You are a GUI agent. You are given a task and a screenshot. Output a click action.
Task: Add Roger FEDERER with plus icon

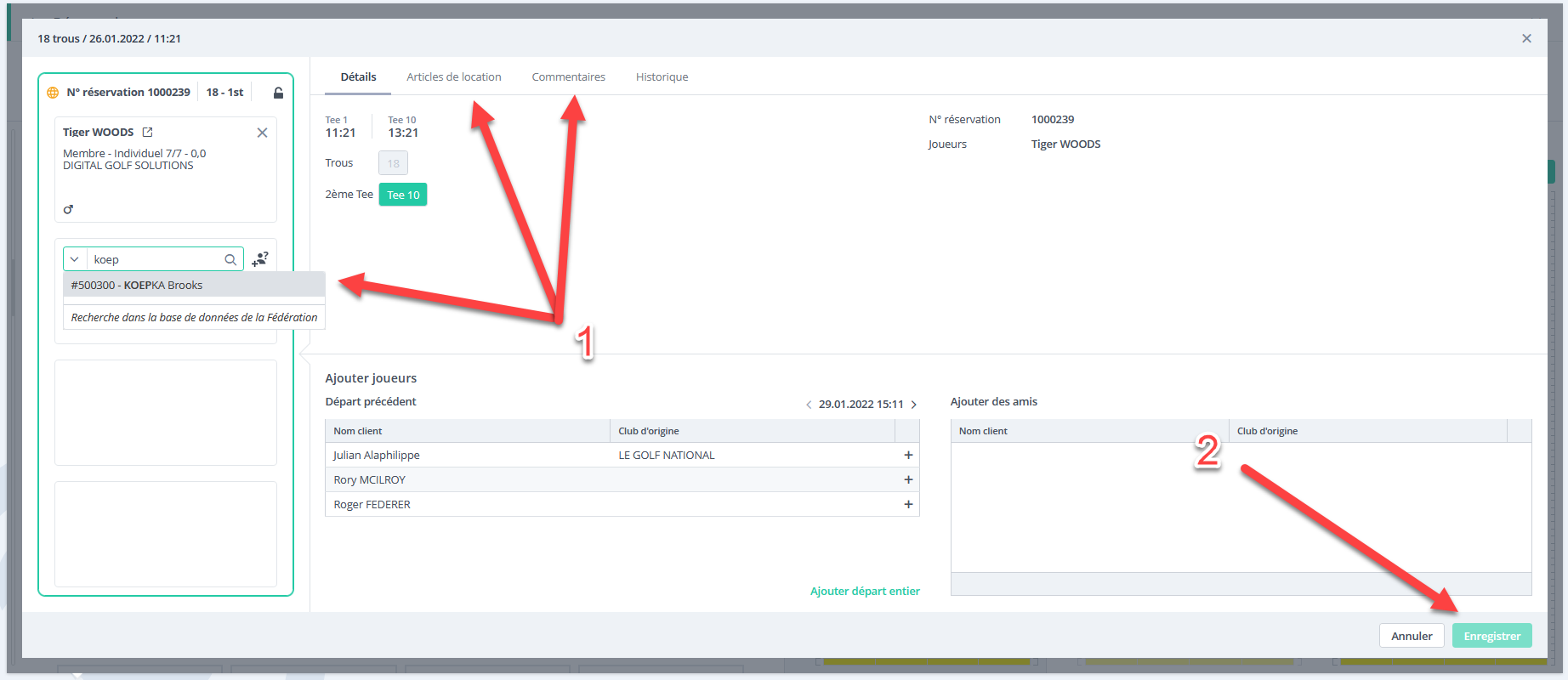click(x=908, y=505)
